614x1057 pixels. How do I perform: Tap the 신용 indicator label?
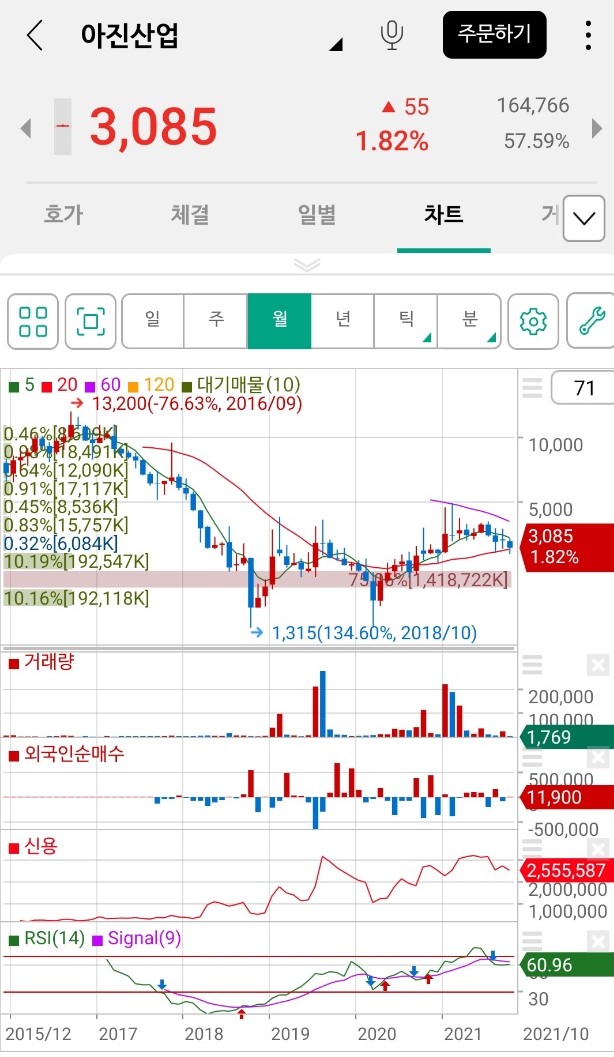point(33,845)
